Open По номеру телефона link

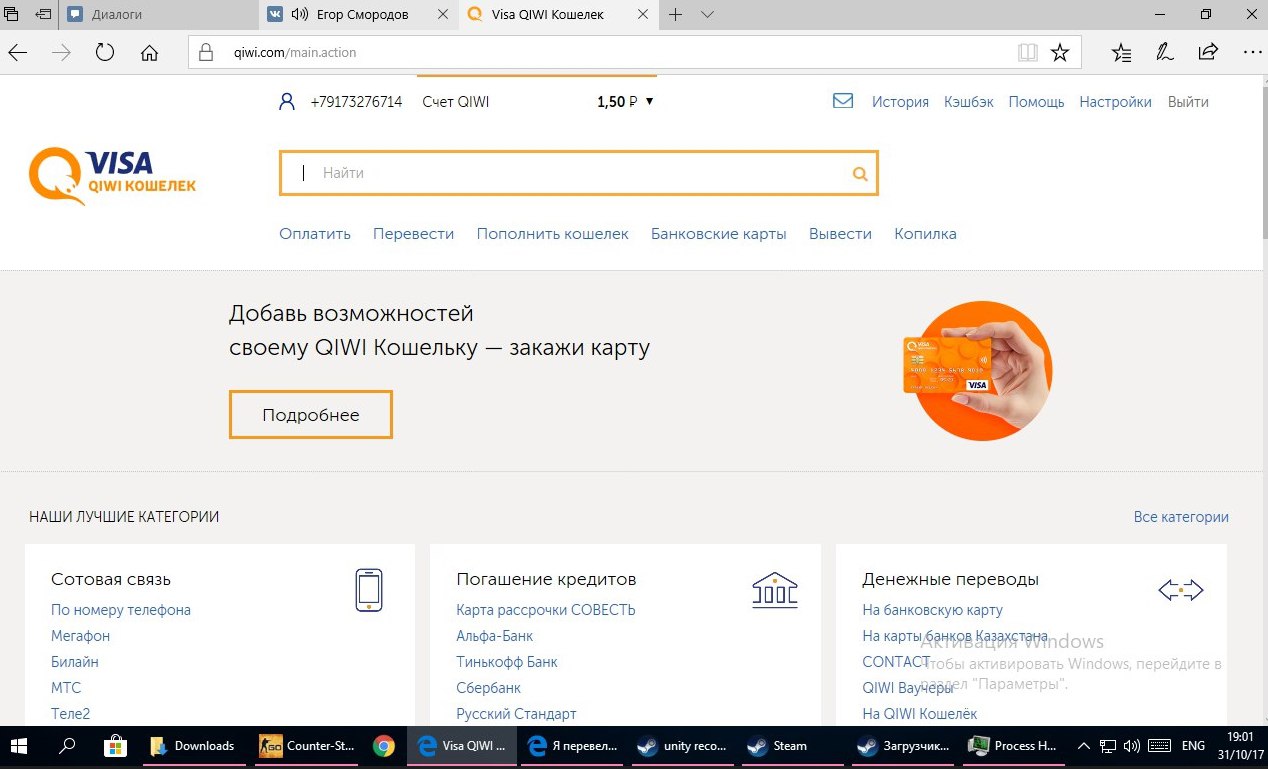click(x=121, y=610)
